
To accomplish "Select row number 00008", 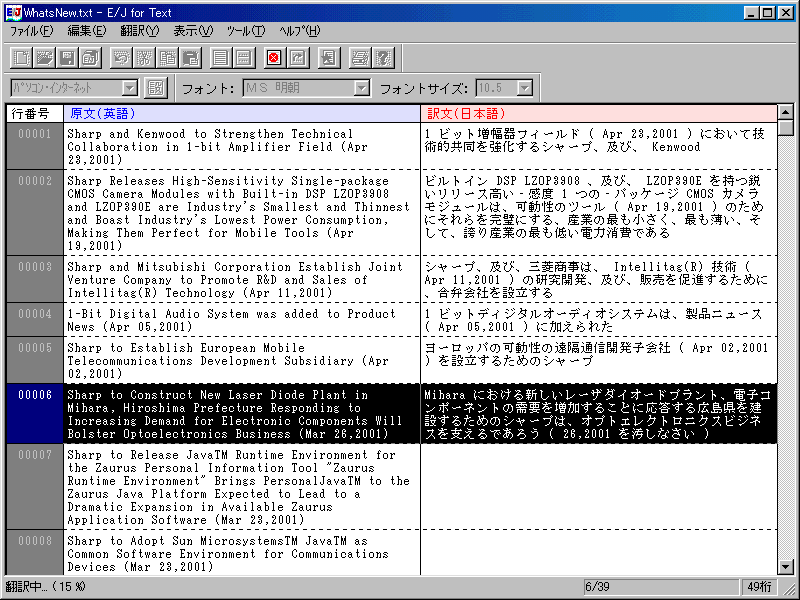I will point(35,553).
